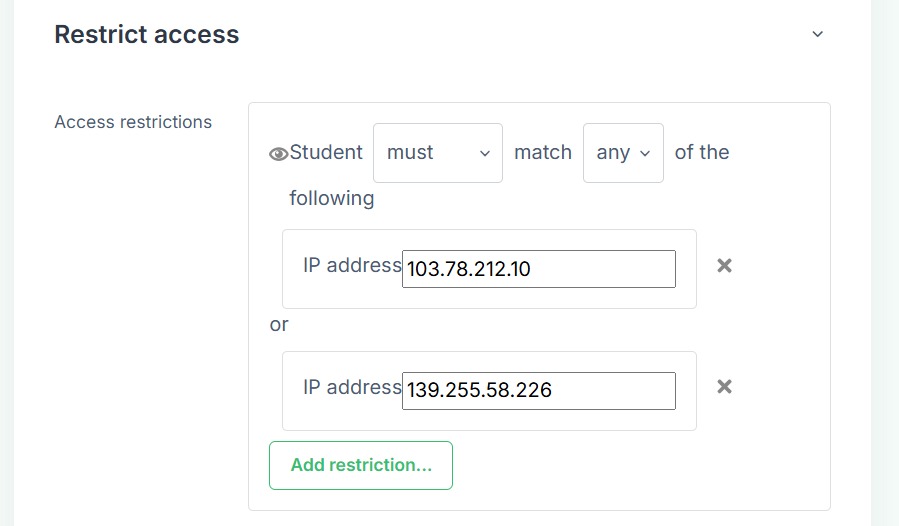Click the word "match" between the dropdowns
899x526 pixels.
pos(543,152)
